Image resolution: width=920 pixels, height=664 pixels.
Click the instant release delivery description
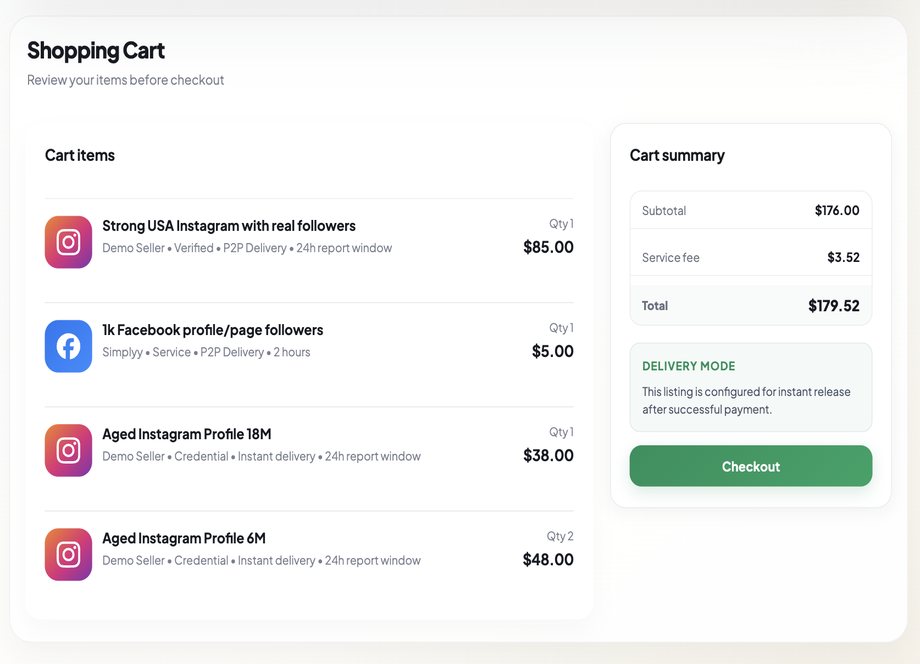[746, 401]
